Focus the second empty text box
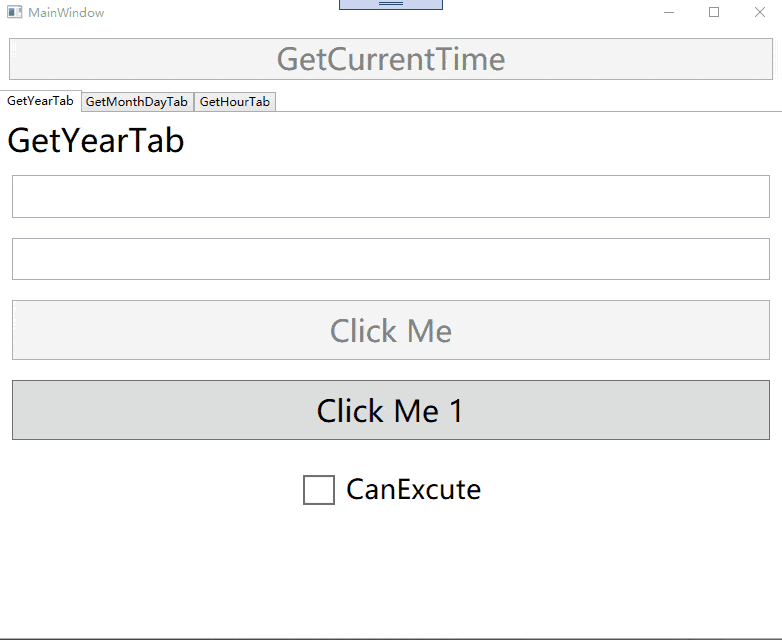Screen dimensions: 782x640 pos(391,259)
